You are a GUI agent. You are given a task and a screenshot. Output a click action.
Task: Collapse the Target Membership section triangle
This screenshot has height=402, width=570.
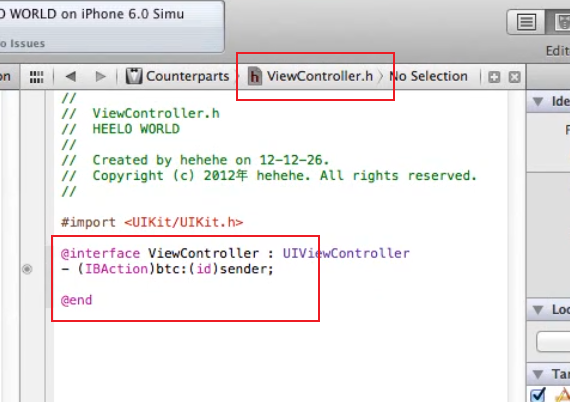(x=538, y=374)
